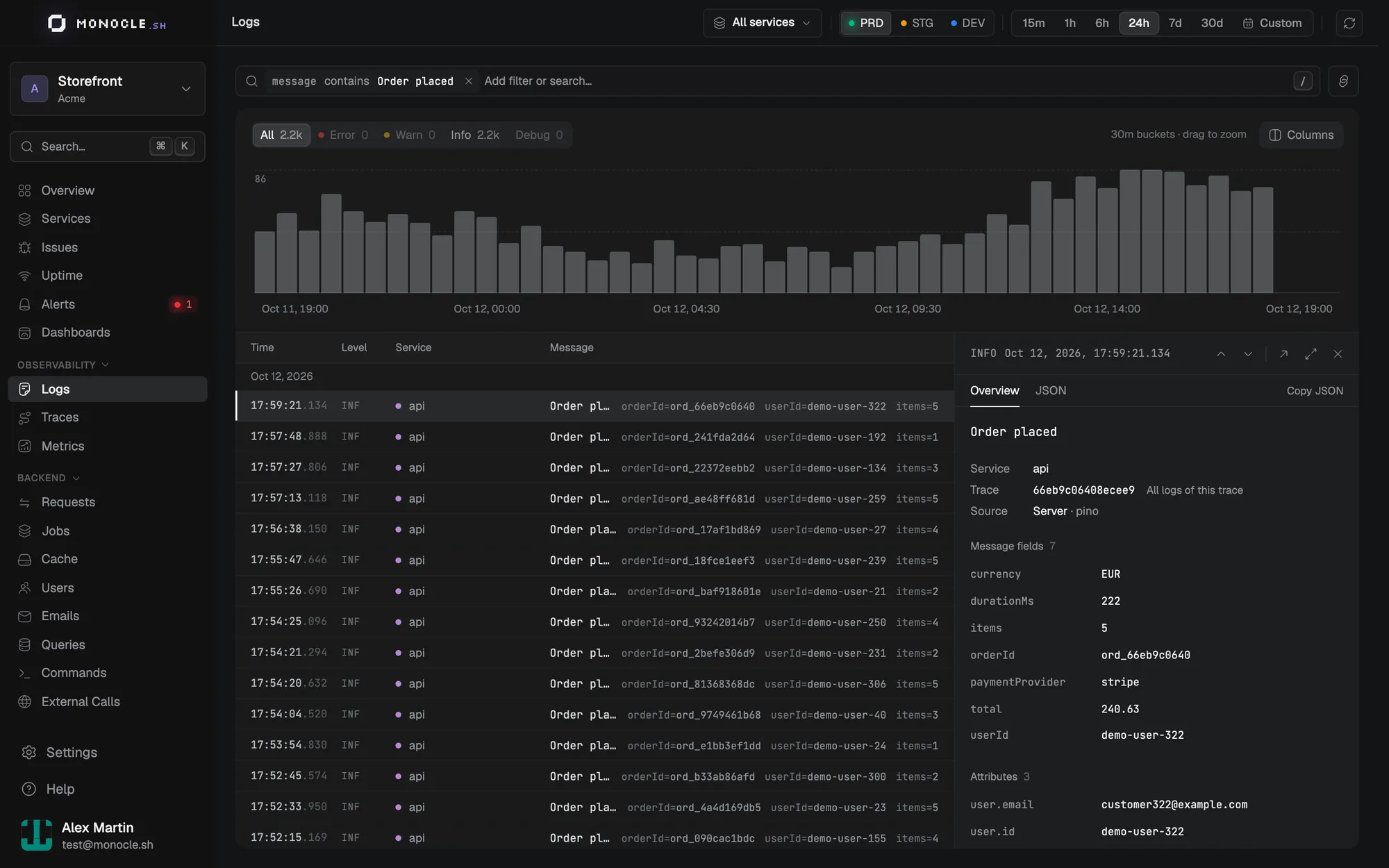The height and width of the screenshot is (868, 1389).
Task: Open Uptime from the sidebar
Action: pos(108,276)
